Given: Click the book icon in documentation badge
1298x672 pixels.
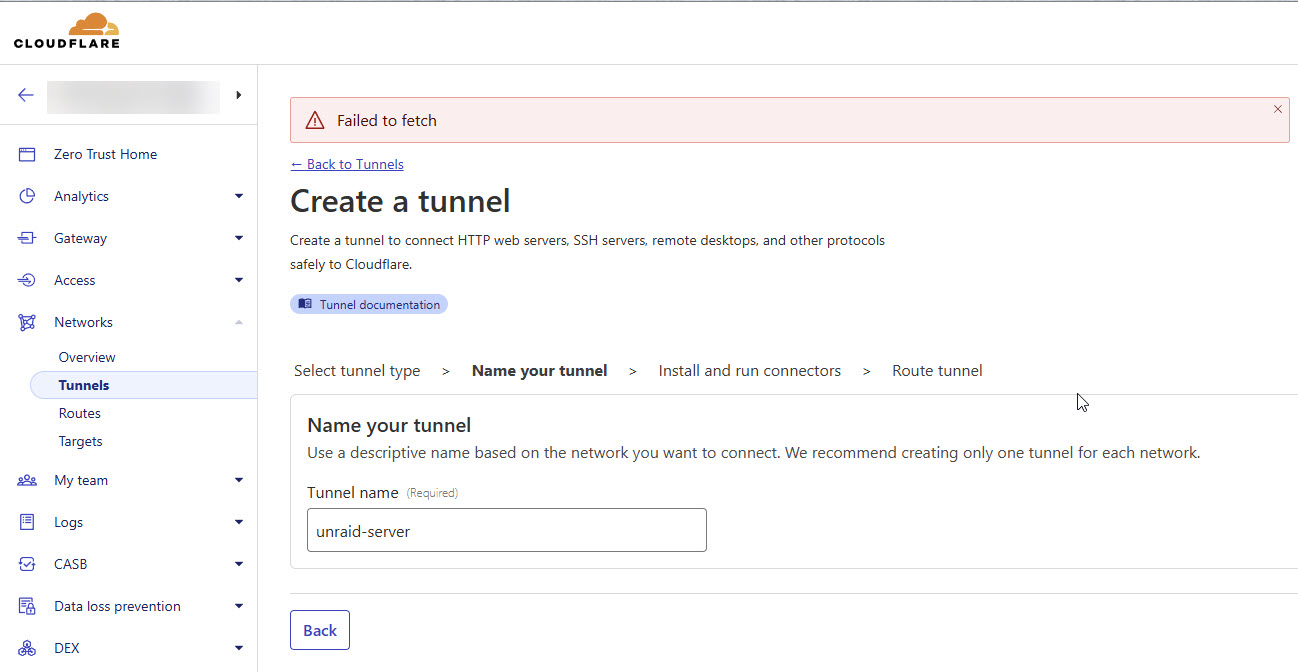Looking at the screenshot, I should (x=305, y=304).
